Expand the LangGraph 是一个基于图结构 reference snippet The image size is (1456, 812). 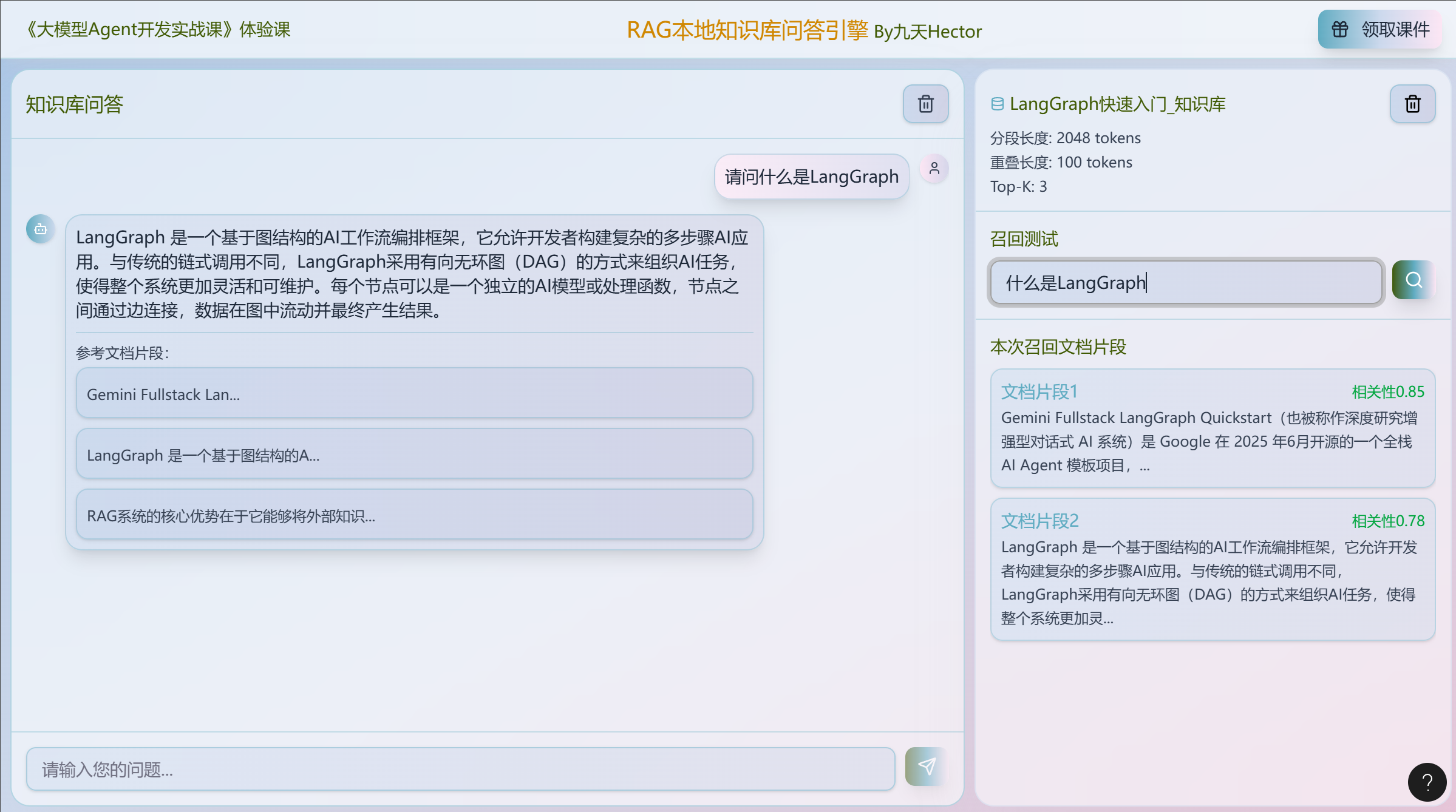pos(414,455)
